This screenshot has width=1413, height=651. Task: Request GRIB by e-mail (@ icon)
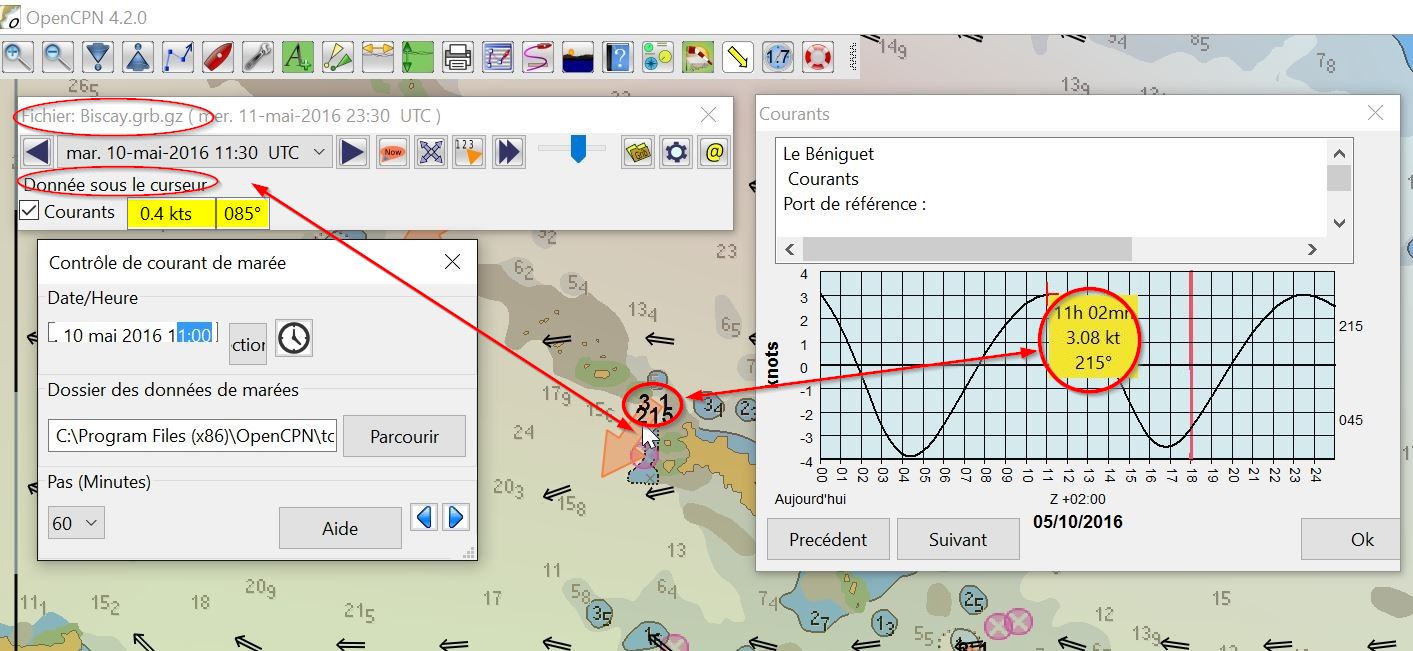pos(714,152)
